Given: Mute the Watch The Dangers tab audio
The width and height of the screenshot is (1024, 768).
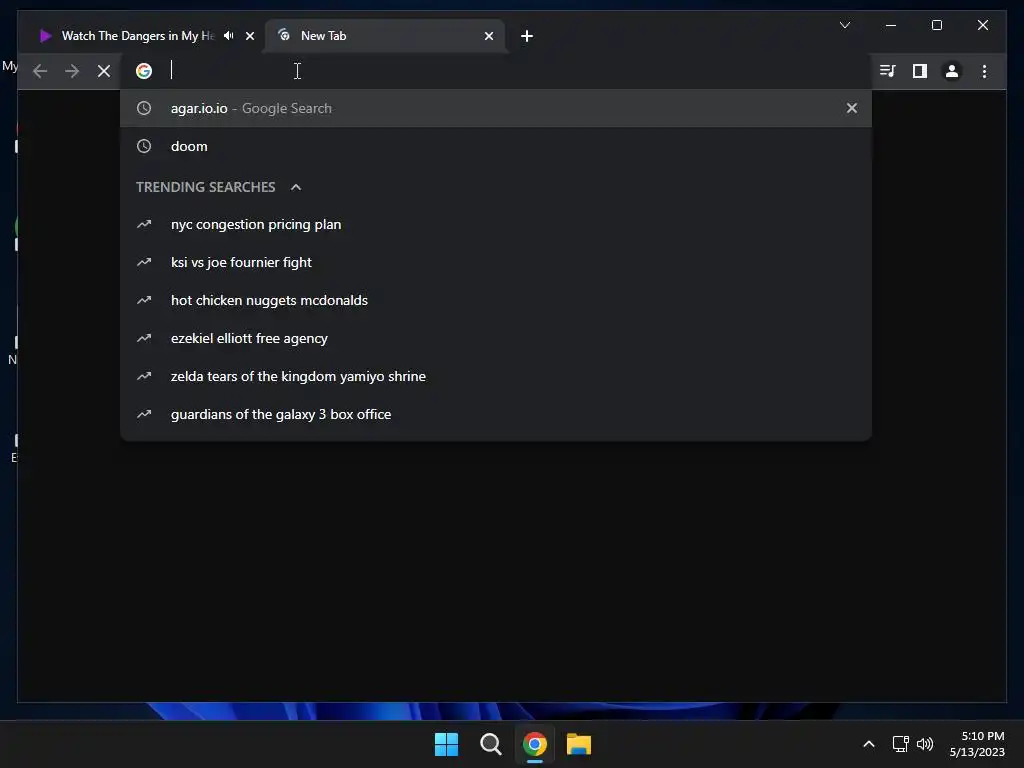Looking at the screenshot, I should tap(229, 35).
